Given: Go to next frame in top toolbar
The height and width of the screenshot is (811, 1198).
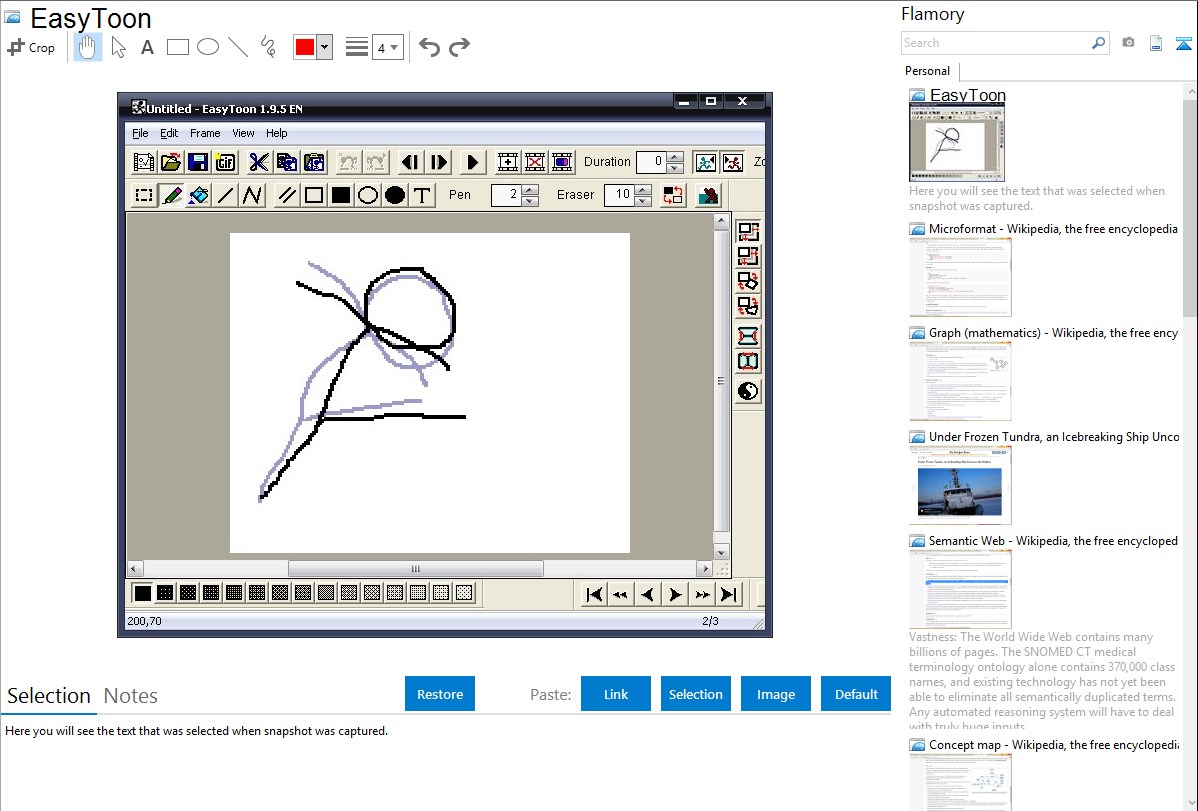Looking at the screenshot, I should [439, 162].
